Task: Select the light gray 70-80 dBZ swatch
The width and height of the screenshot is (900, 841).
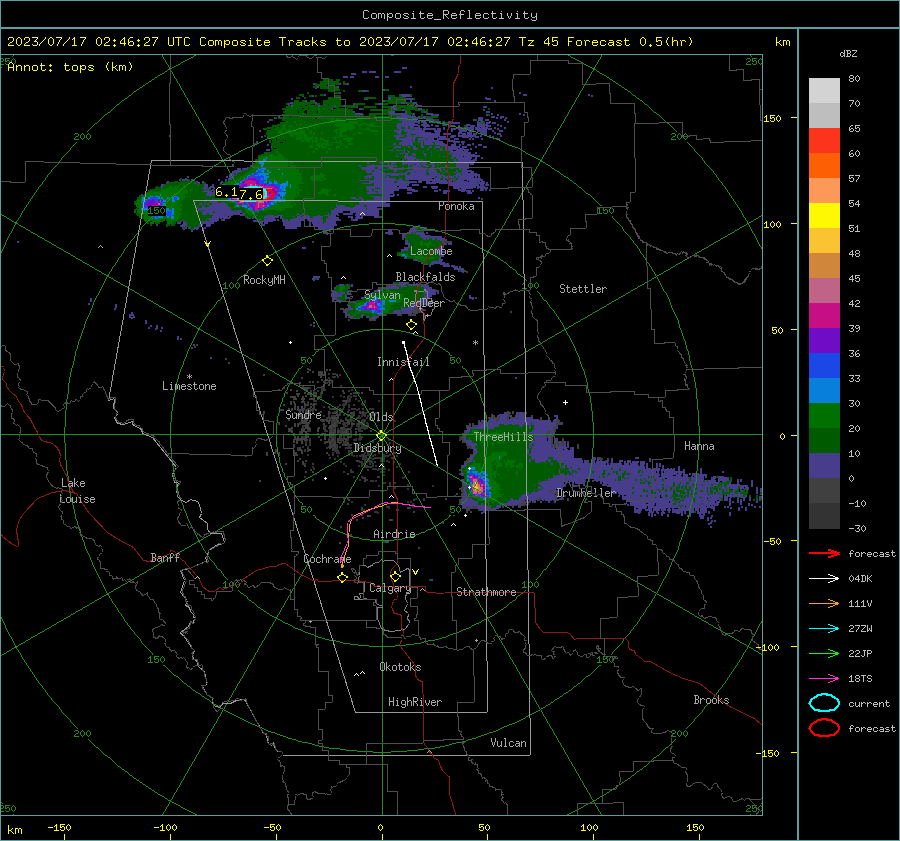Action: tap(824, 91)
